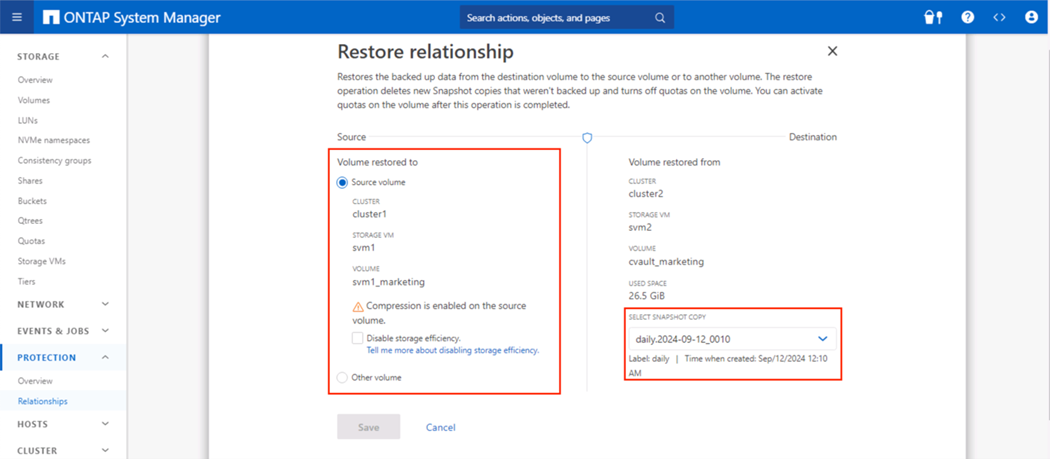Select the Source volume radio button
1050x459 pixels.
click(343, 182)
